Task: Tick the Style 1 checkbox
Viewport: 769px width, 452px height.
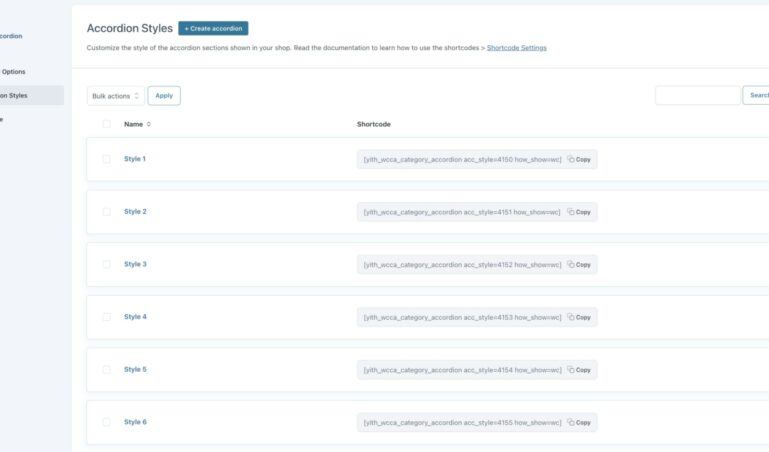Action: pos(107,159)
